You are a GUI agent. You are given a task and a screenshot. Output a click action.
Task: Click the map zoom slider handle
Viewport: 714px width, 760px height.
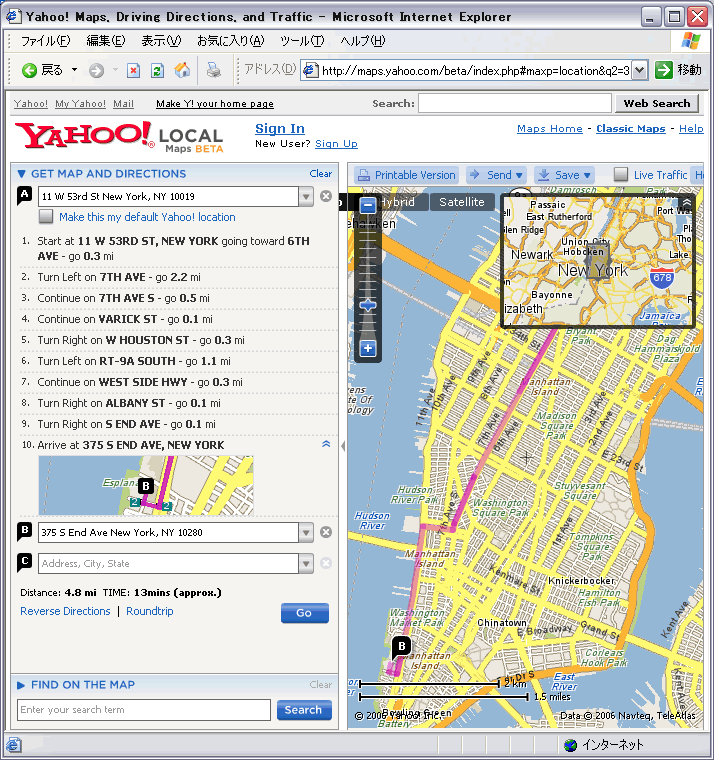368,305
